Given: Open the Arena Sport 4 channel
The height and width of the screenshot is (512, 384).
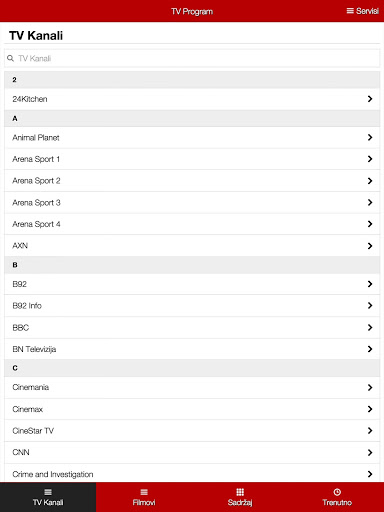Looking at the screenshot, I should [192, 224].
